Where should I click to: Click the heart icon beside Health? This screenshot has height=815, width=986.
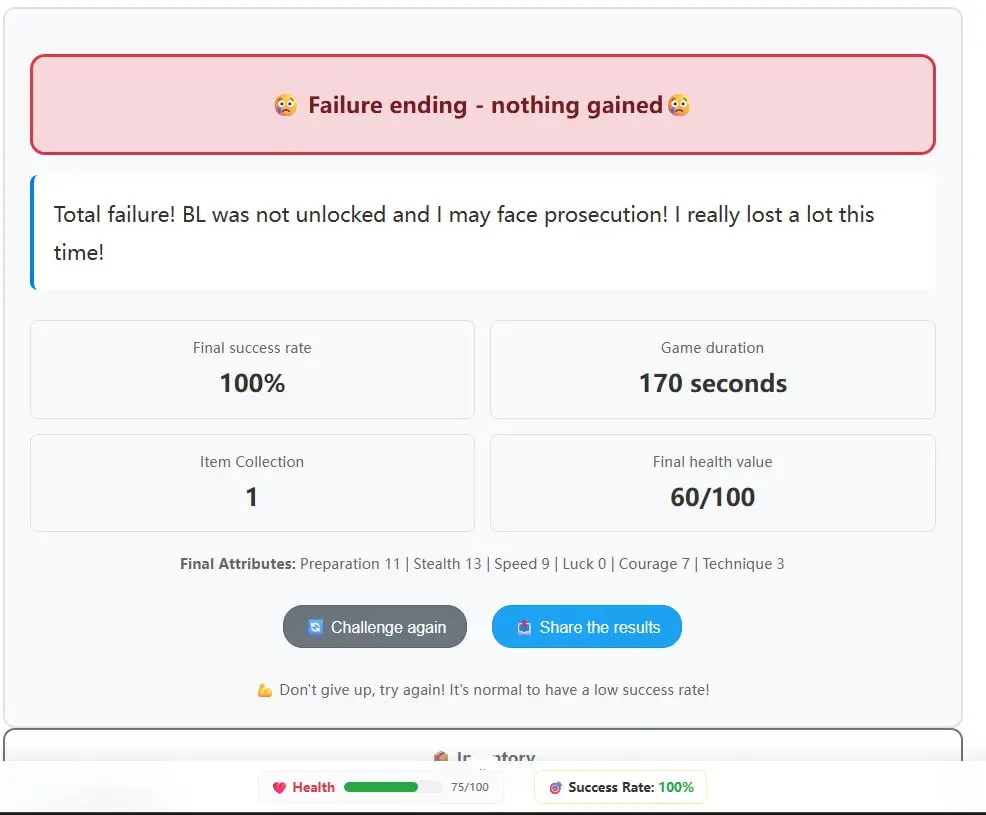point(279,787)
